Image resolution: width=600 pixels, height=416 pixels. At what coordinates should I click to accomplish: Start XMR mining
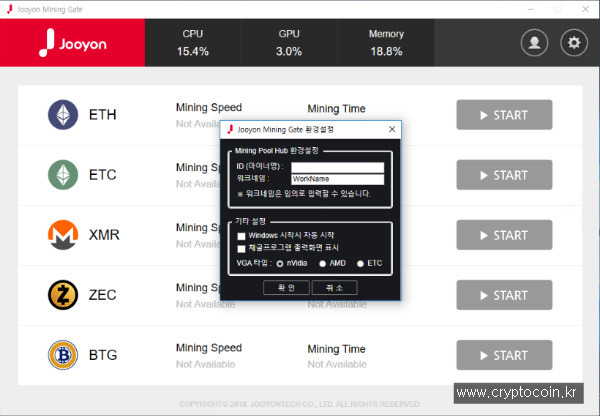(x=504, y=235)
